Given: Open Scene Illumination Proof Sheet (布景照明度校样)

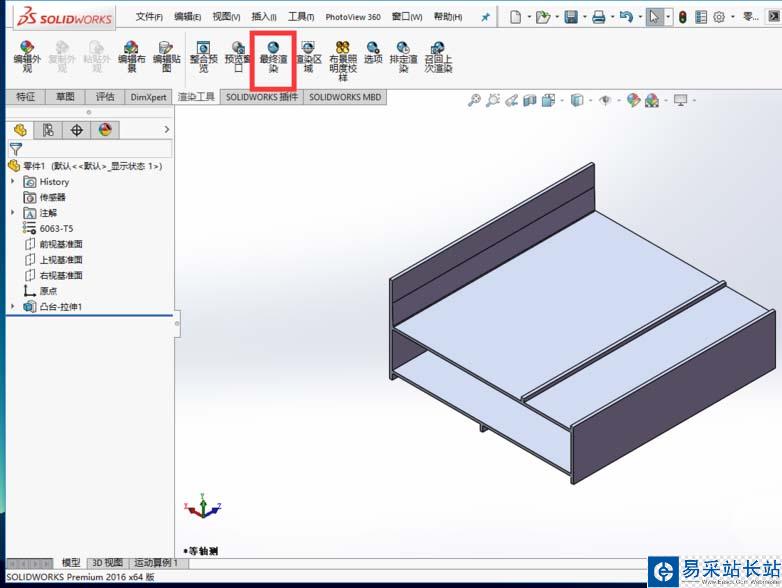Looking at the screenshot, I should [343, 61].
